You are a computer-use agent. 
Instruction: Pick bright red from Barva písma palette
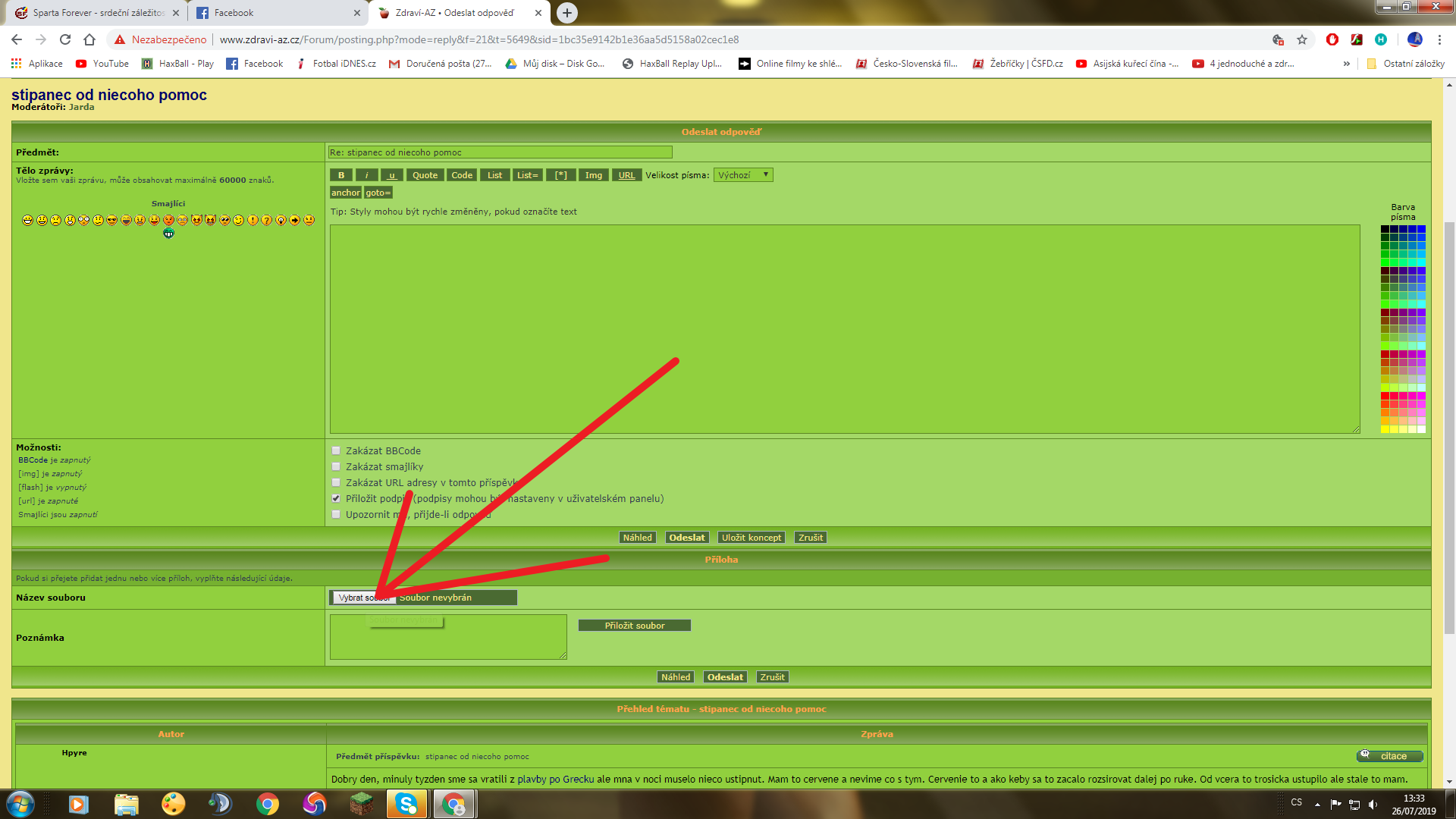[x=1385, y=396]
